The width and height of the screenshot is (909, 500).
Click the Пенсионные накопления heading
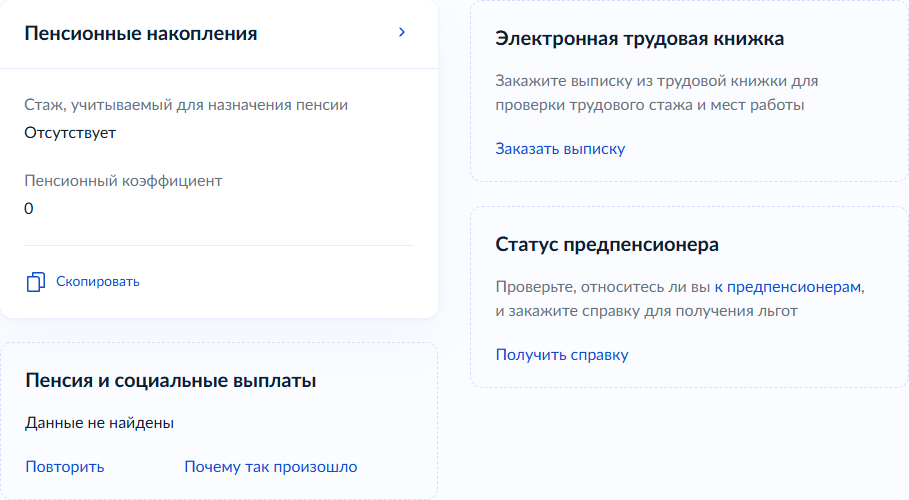click(x=141, y=34)
